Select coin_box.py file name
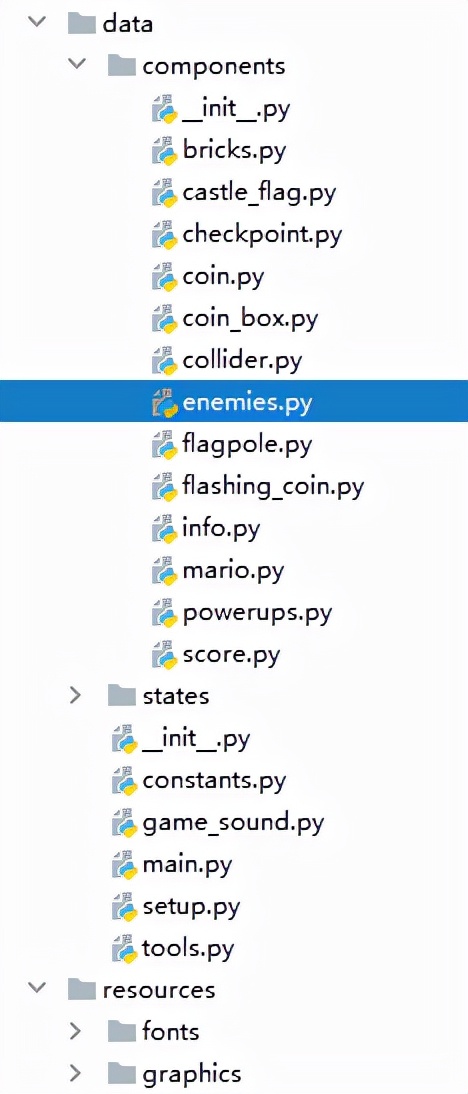This screenshot has width=468, height=1094. (250, 320)
